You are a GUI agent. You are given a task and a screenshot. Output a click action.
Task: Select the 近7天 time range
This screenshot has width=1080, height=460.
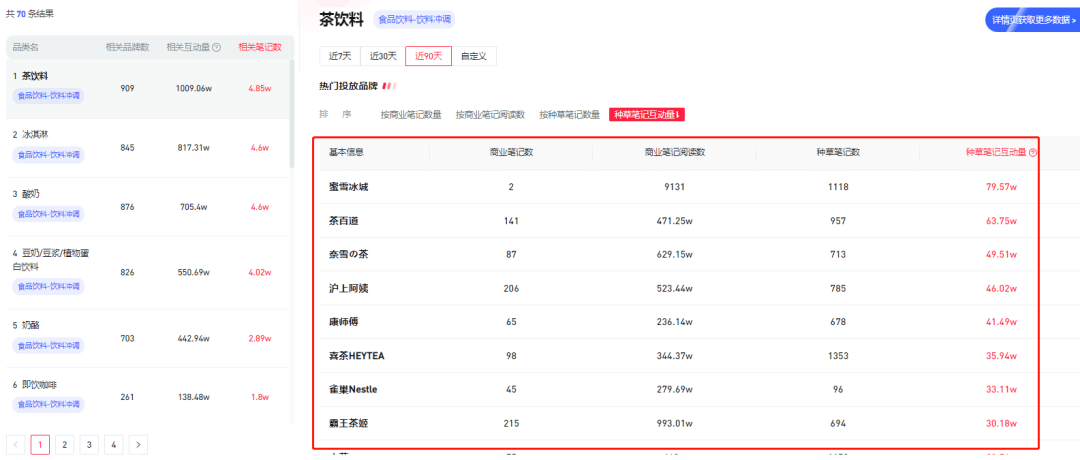click(x=340, y=56)
